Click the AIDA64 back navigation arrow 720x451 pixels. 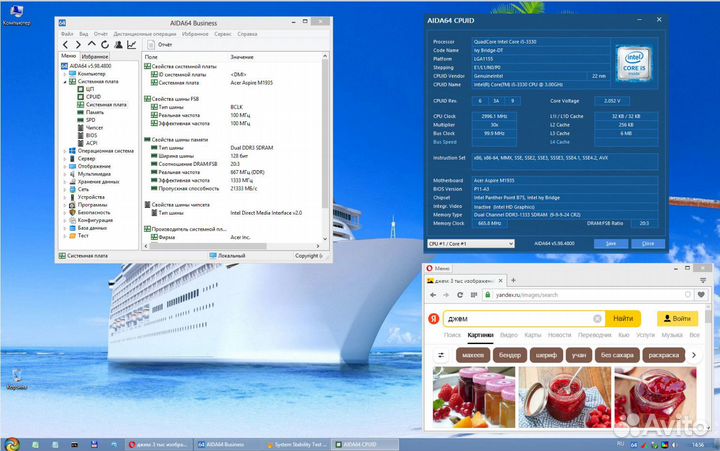click(x=66, y=44)
